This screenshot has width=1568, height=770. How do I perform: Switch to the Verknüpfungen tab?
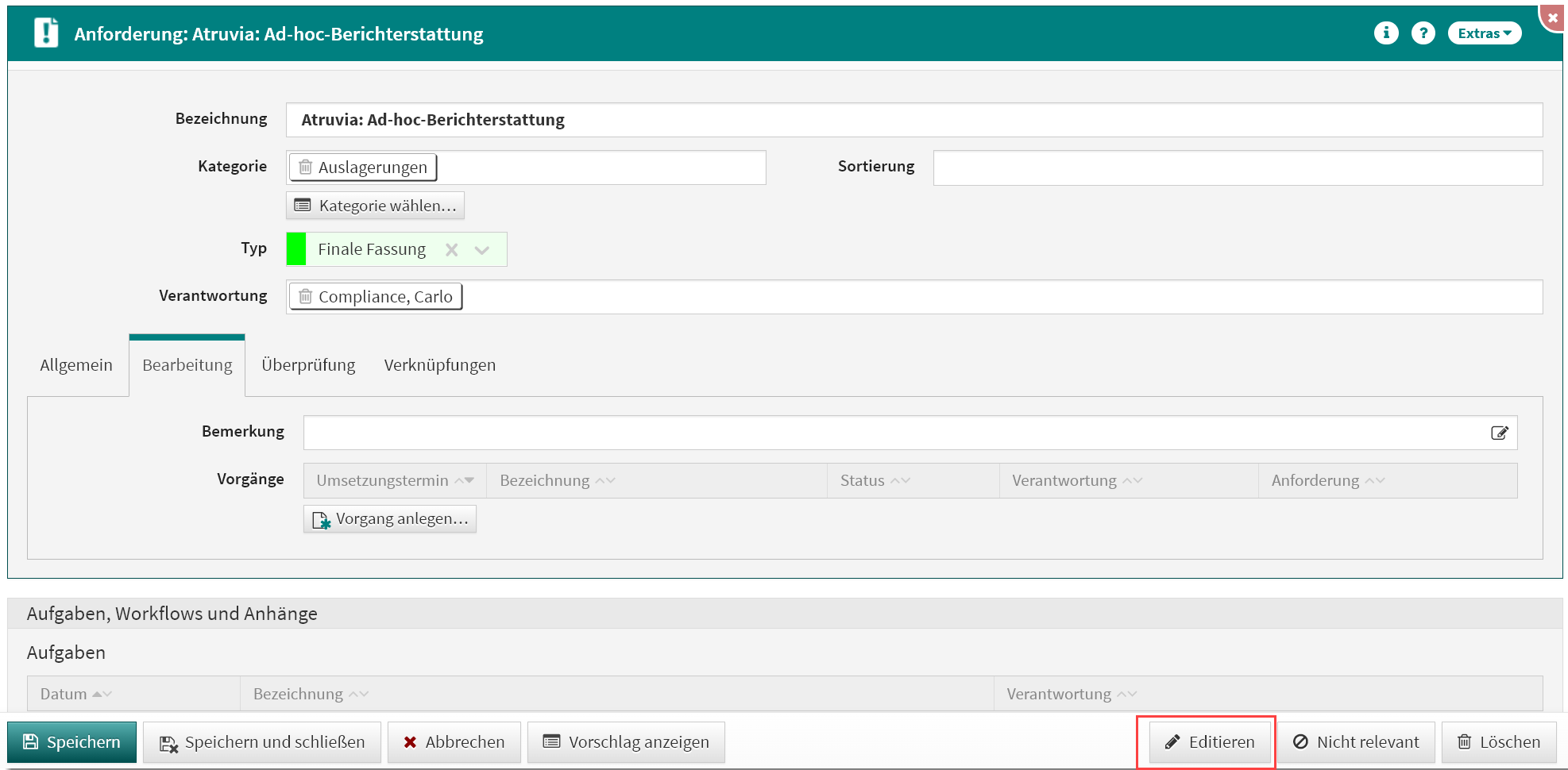pyautogui.click(x=439, y=365)
